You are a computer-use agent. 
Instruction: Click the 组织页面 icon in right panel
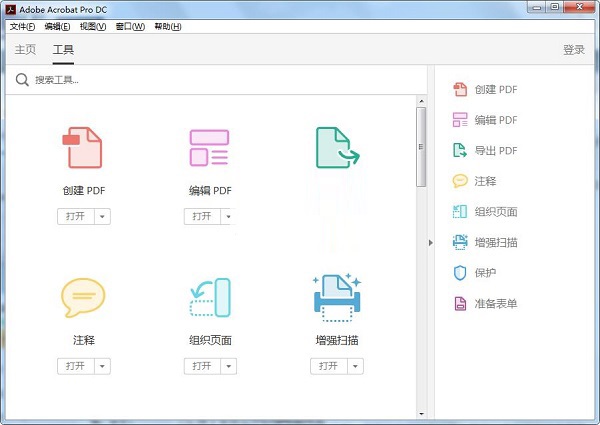[x=460, y=212]
